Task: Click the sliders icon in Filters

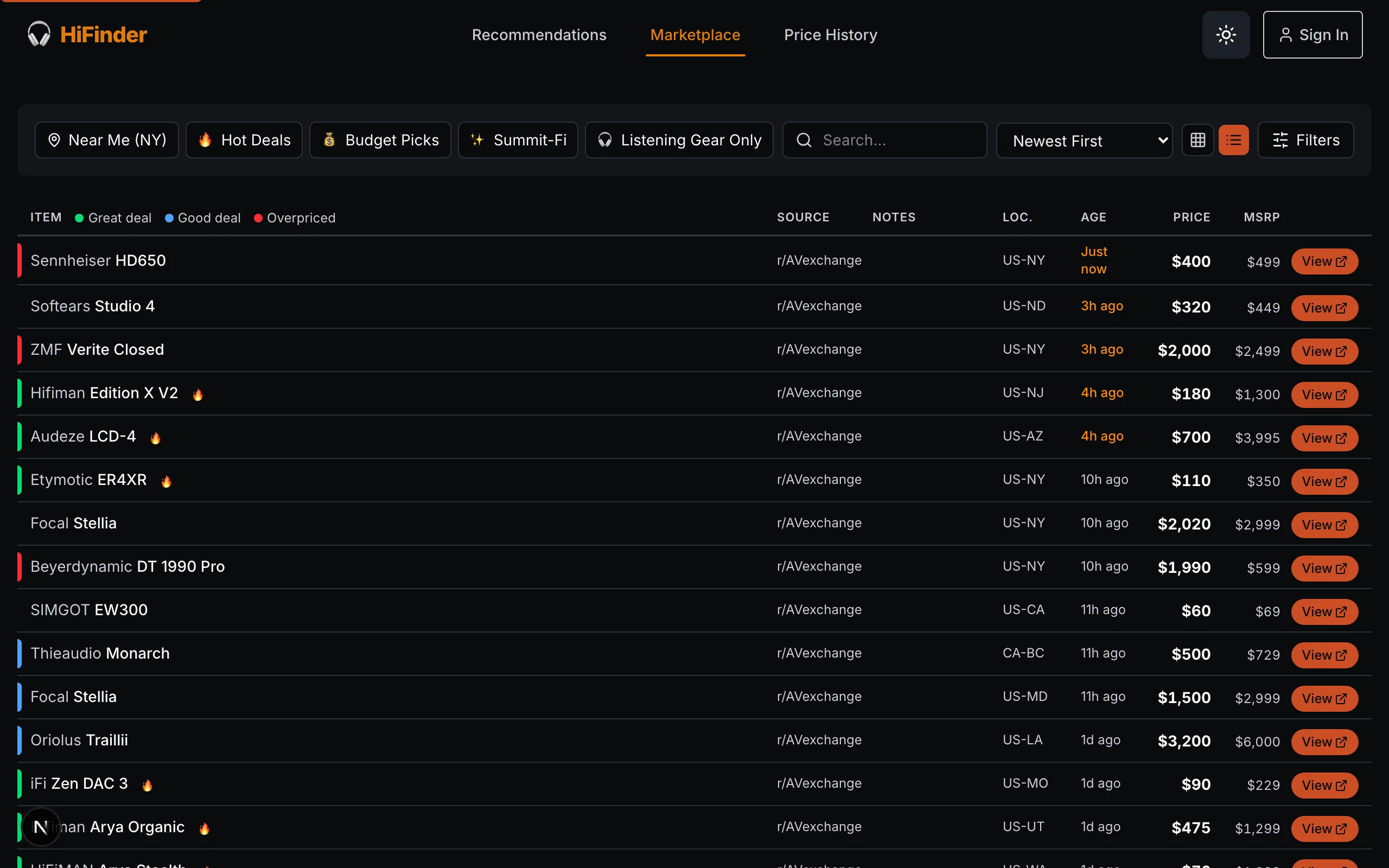Action: pyautogui.click(x=1280, y=140)
